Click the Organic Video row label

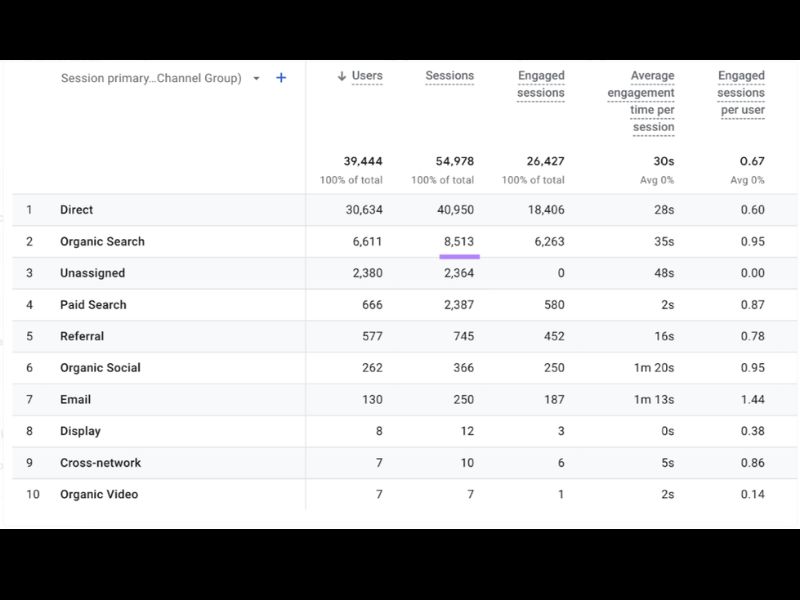tap(99, 494)
